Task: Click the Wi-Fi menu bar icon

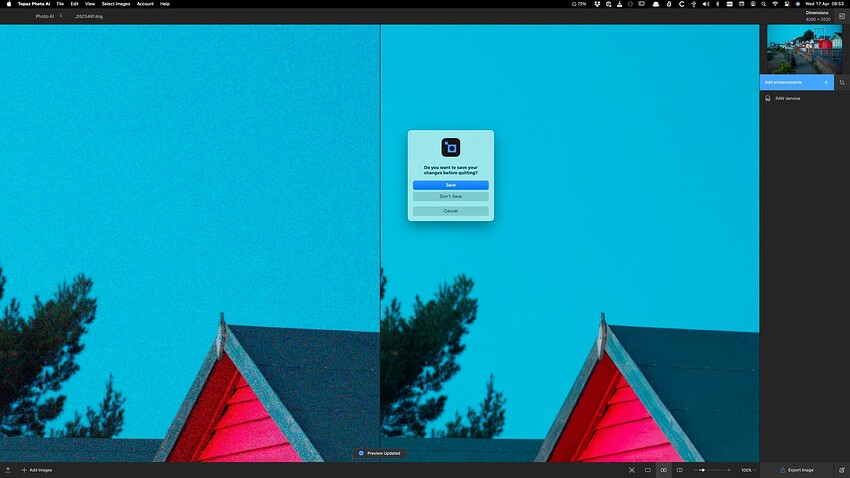Action: tap(775, 4)
